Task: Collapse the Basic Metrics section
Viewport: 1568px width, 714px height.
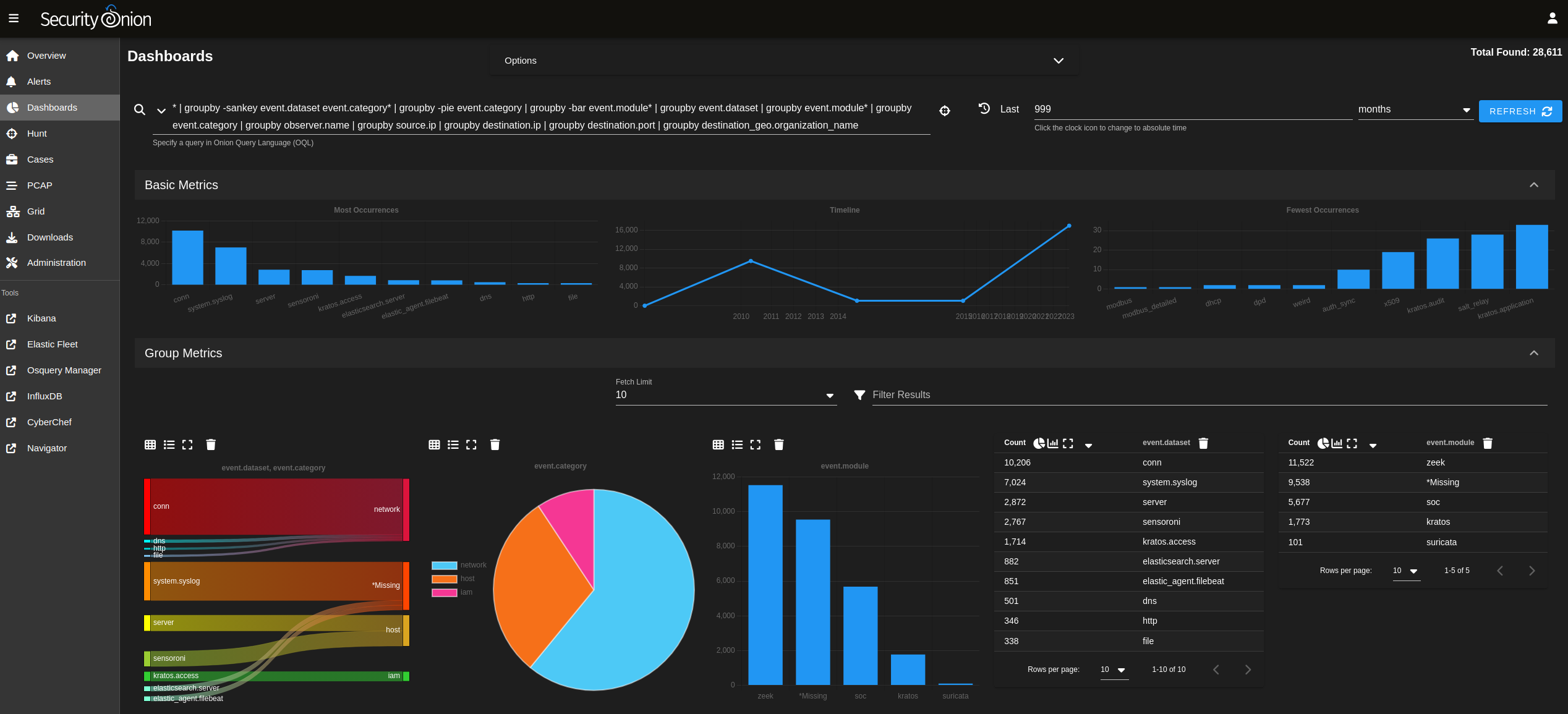Action: (1534, 184)
